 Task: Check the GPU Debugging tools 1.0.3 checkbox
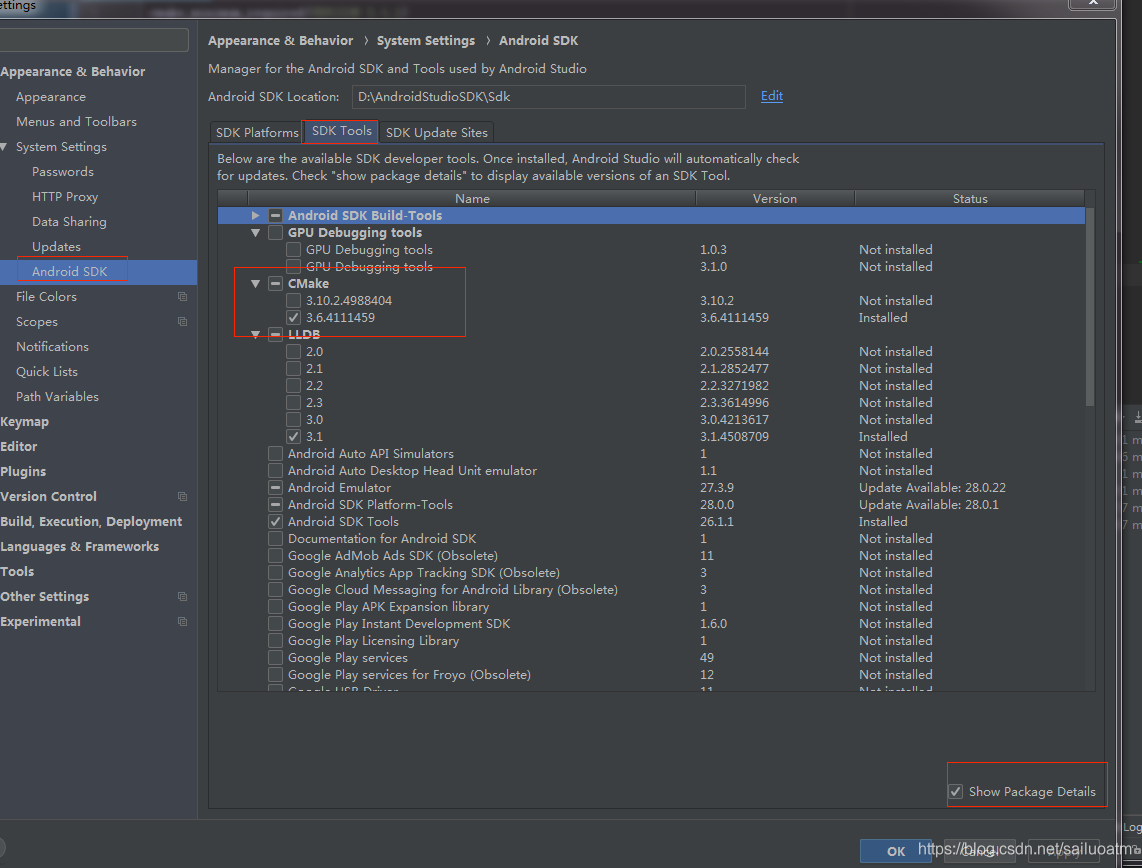(x=294, y=250)
